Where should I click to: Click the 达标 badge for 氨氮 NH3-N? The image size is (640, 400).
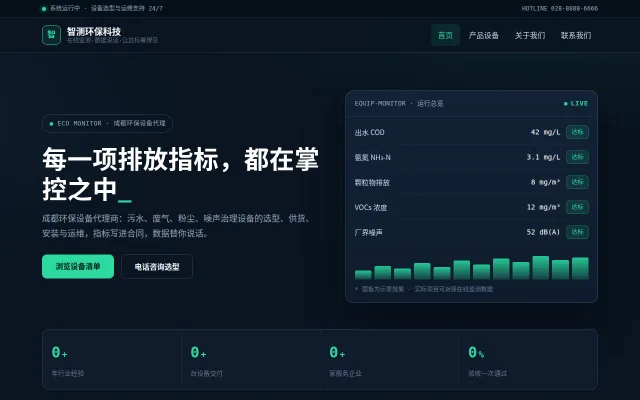pos(577,157)
